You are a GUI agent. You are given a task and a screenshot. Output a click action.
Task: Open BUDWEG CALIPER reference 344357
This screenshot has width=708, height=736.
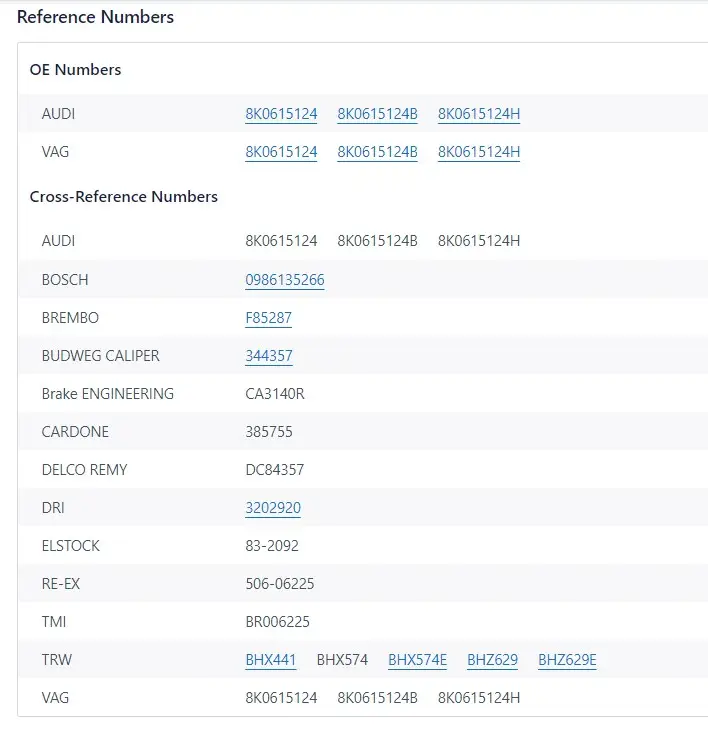[x=269, y=356]
